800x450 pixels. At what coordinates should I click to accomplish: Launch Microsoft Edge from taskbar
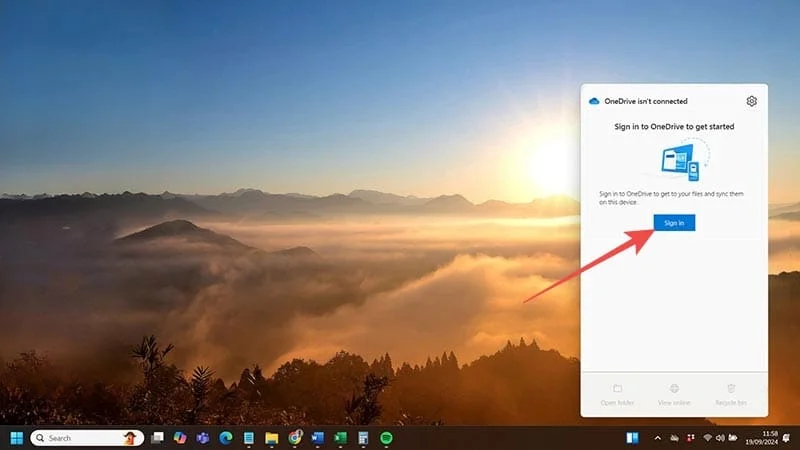(226, 438)
